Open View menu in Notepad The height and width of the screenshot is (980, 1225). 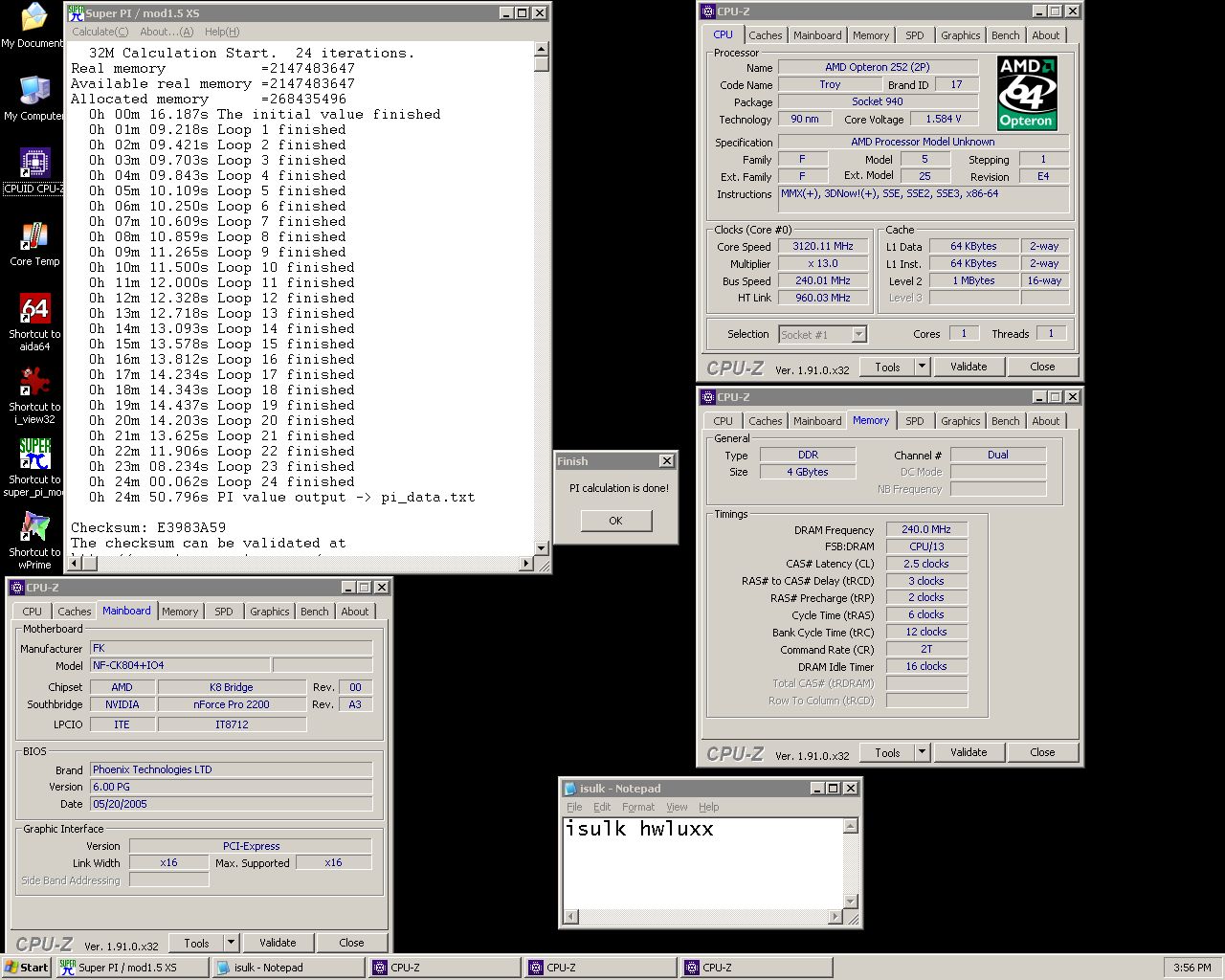click(x=677, y=807)
